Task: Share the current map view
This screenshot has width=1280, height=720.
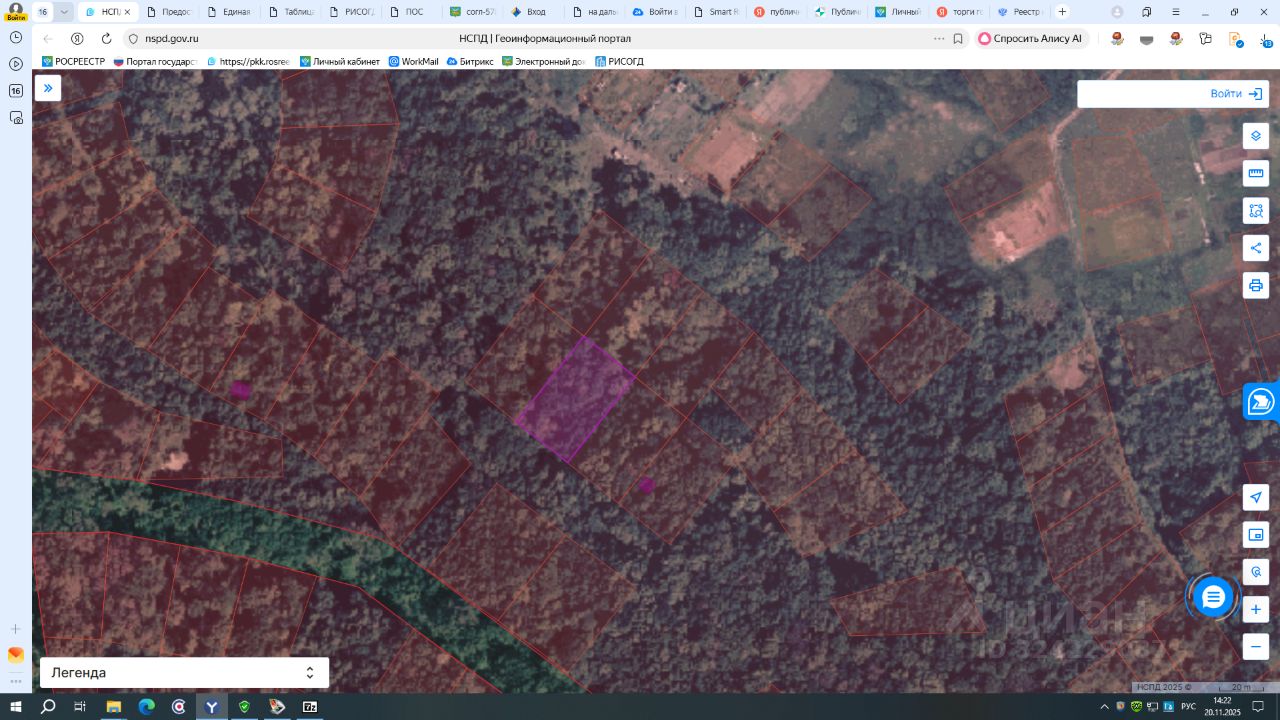Action: tap(1256, 248)
